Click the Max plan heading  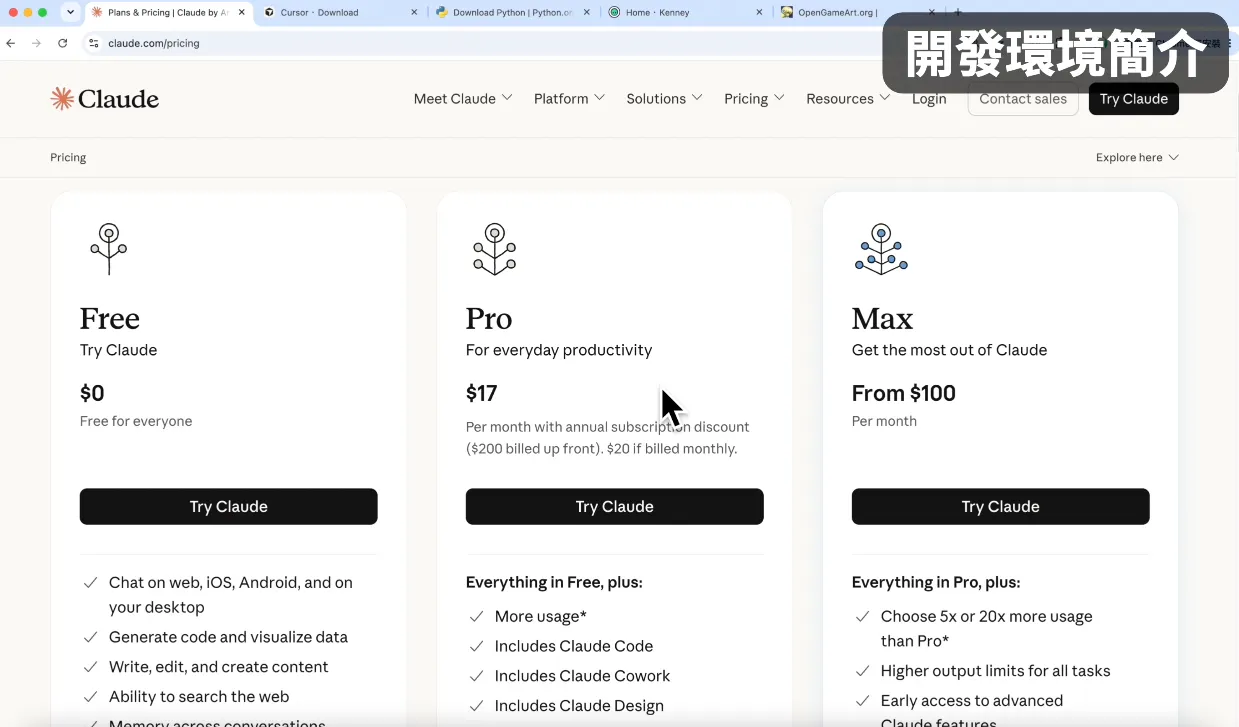882,318
